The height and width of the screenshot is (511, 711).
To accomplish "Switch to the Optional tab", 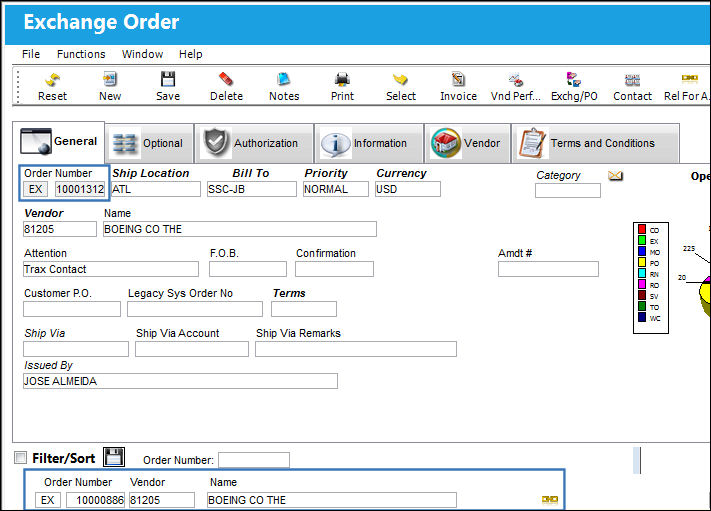I will [x=149, y=143].
